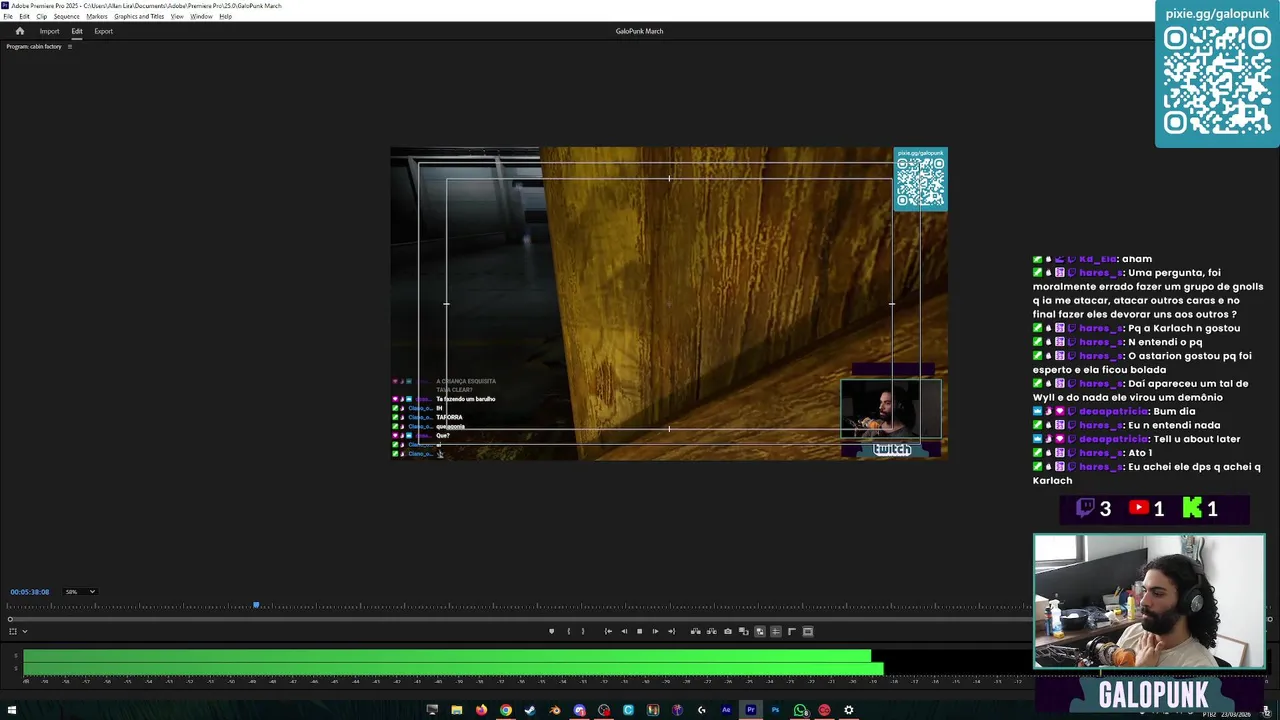Click the Export Frame camera icon
Image resolution: width=1280 pixels, height=720 pixels.
pyautogui.click(x=727, y=631)
